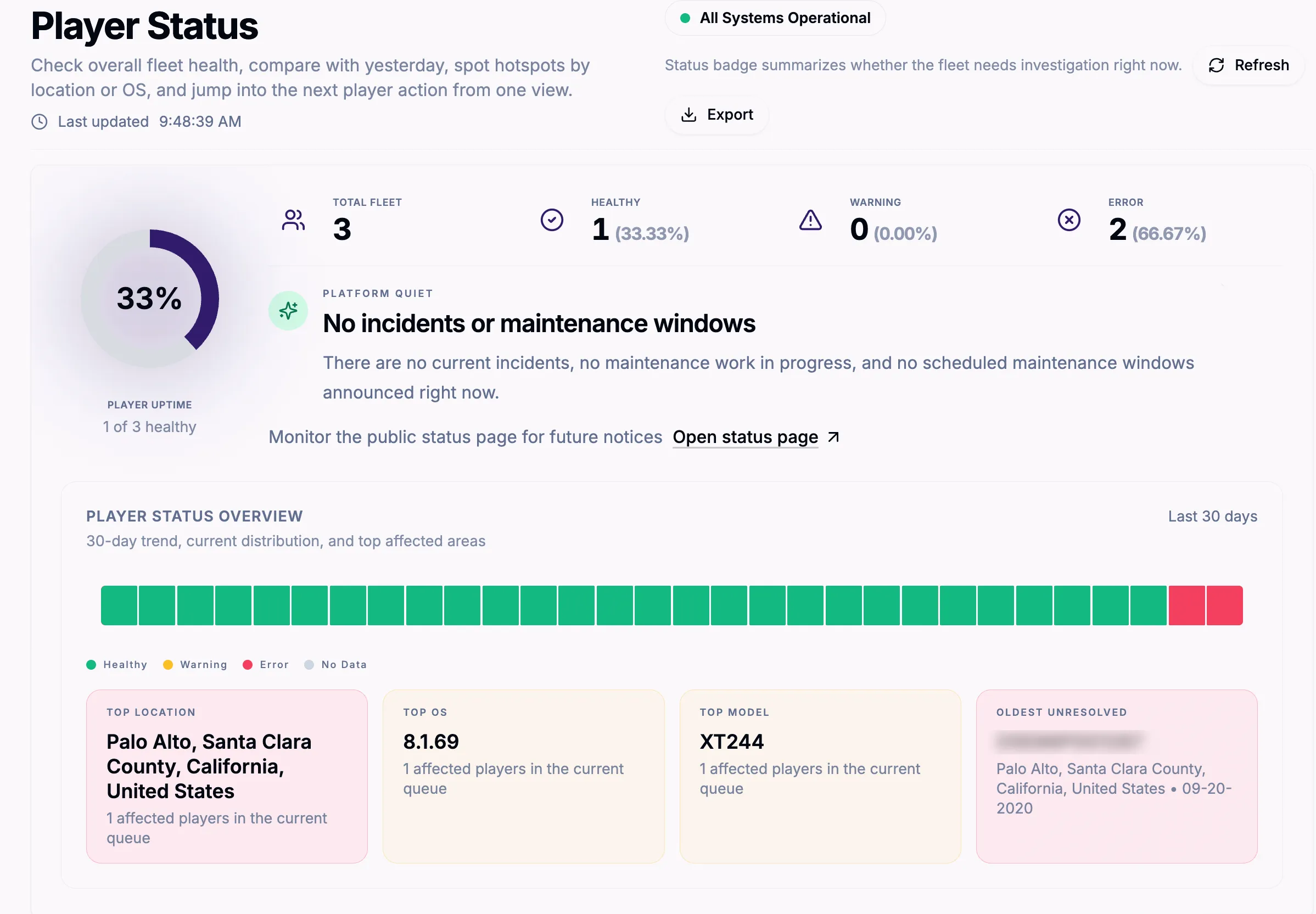Image resolution: width=1316 pixels, height=914 pixels.
Task: Click the Error X circle icon
Action: coord(1068,220)
